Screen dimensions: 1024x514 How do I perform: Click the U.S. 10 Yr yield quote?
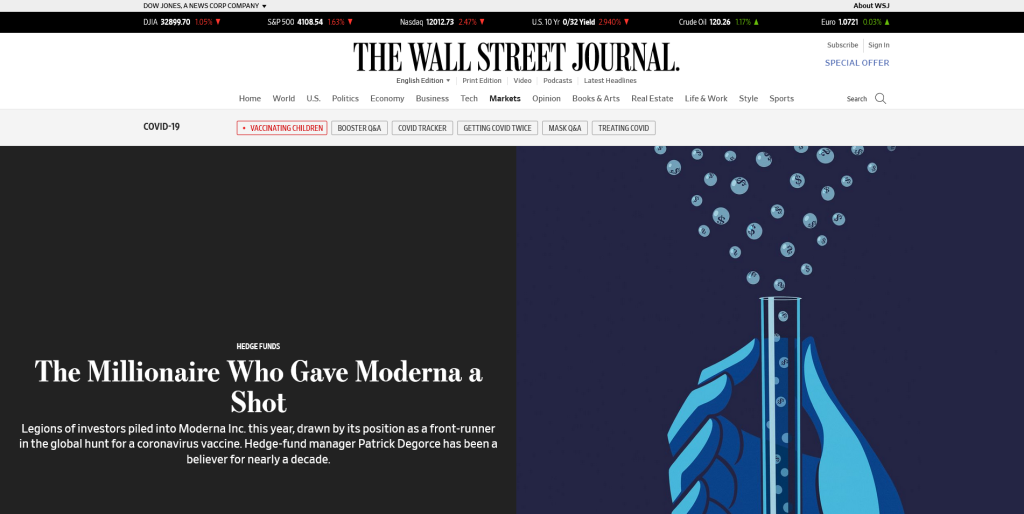581,22
